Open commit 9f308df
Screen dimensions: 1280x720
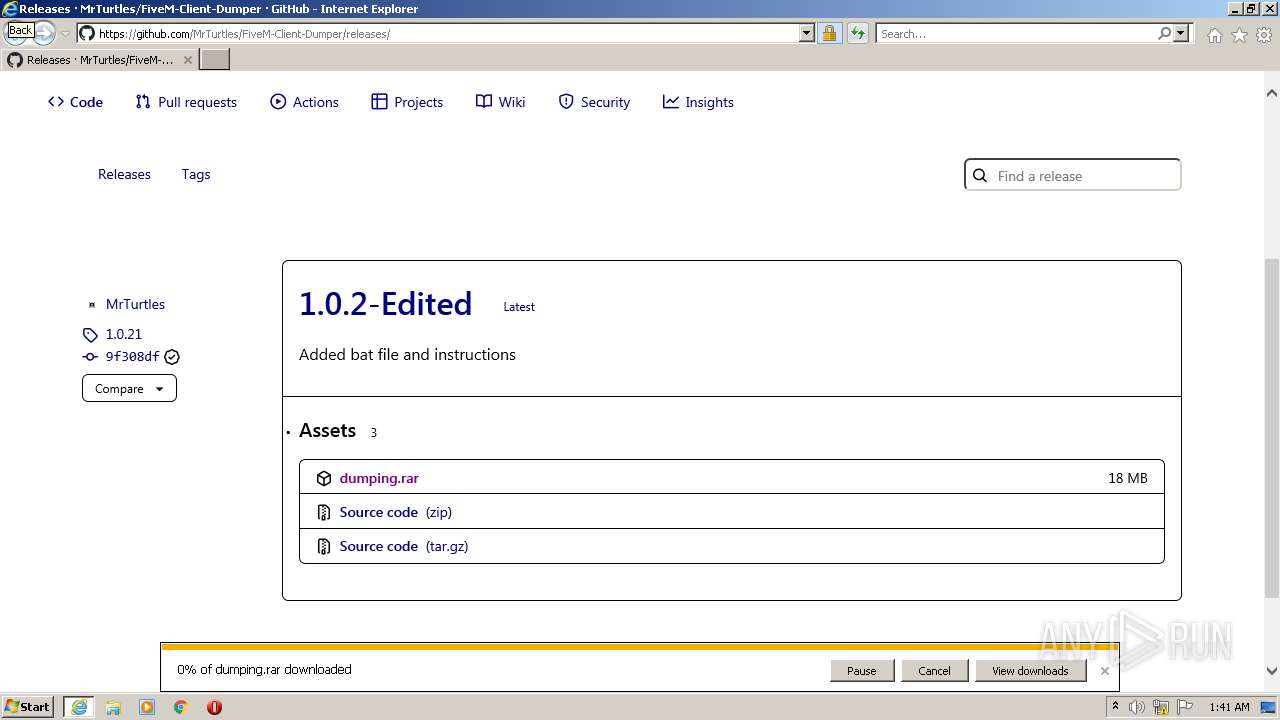[x=132, y=357]
